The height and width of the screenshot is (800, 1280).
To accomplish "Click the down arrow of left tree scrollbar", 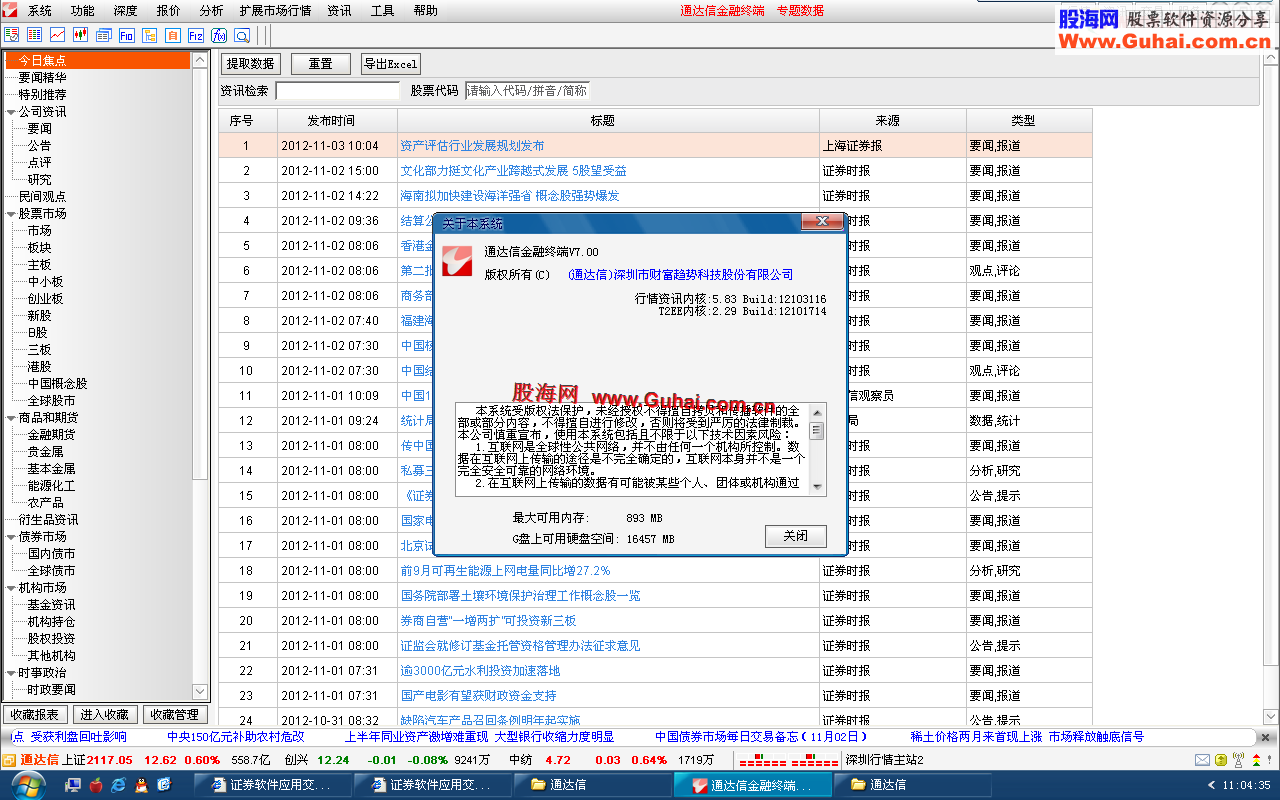I will (199, 692).
